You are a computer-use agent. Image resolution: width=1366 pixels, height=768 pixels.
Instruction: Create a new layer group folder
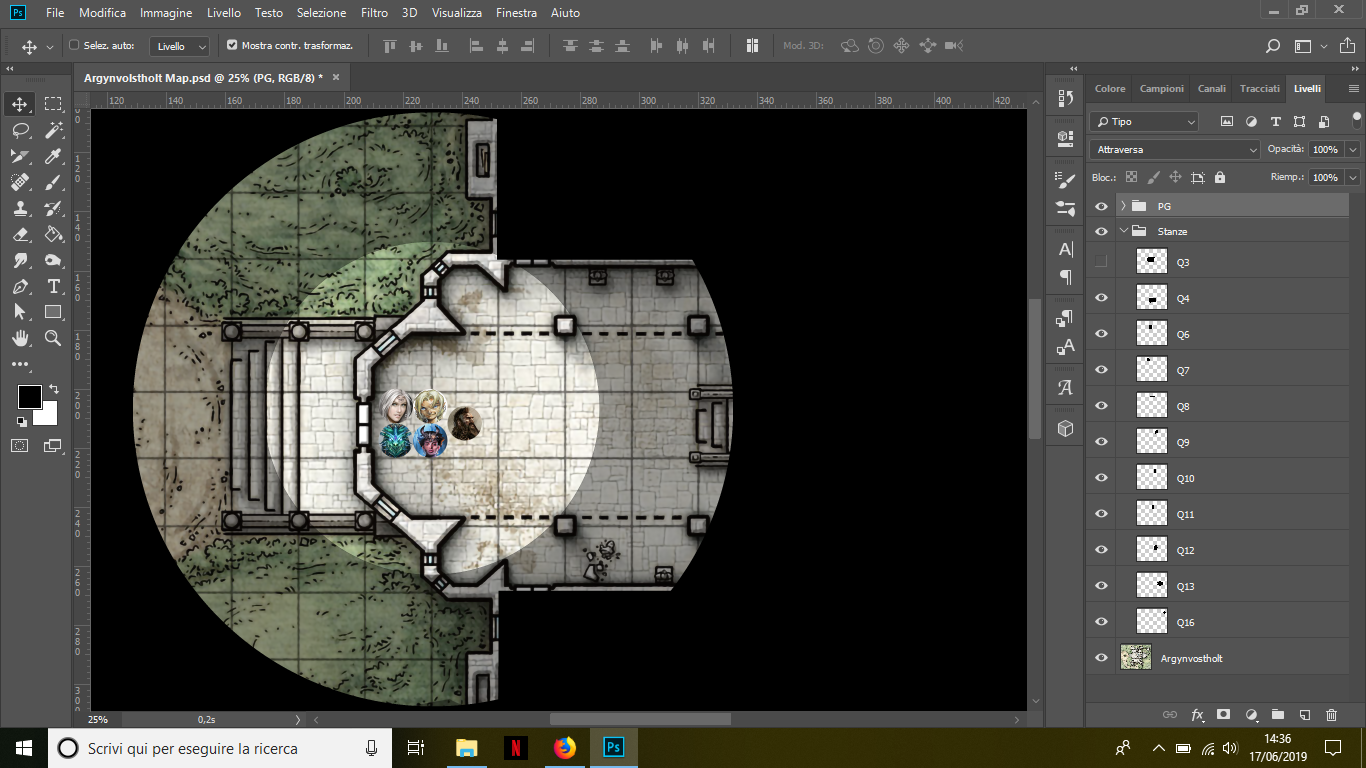(1277, 715)
